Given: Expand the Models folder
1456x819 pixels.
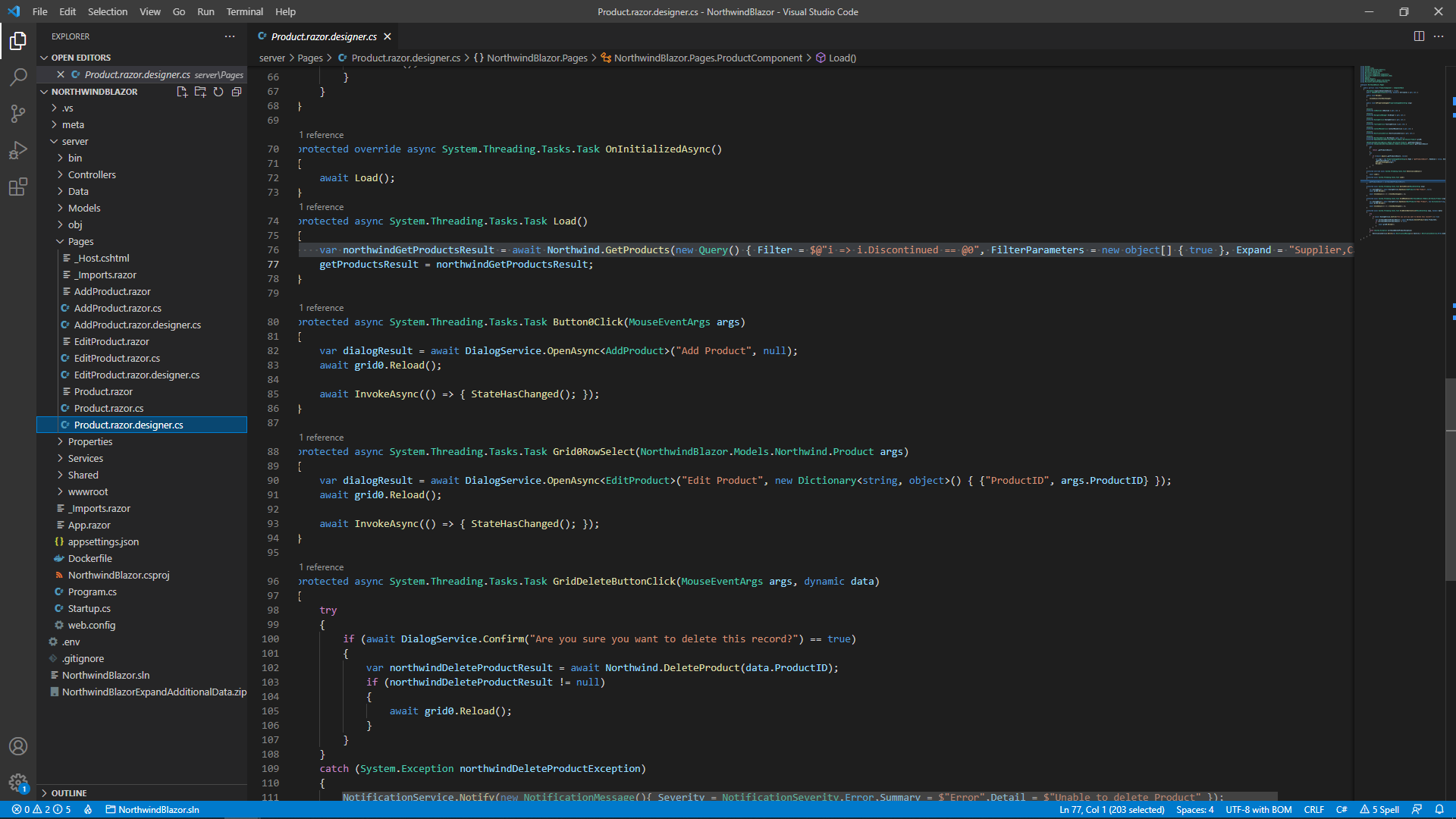Looking at the screenshot, I should (142, 209).
